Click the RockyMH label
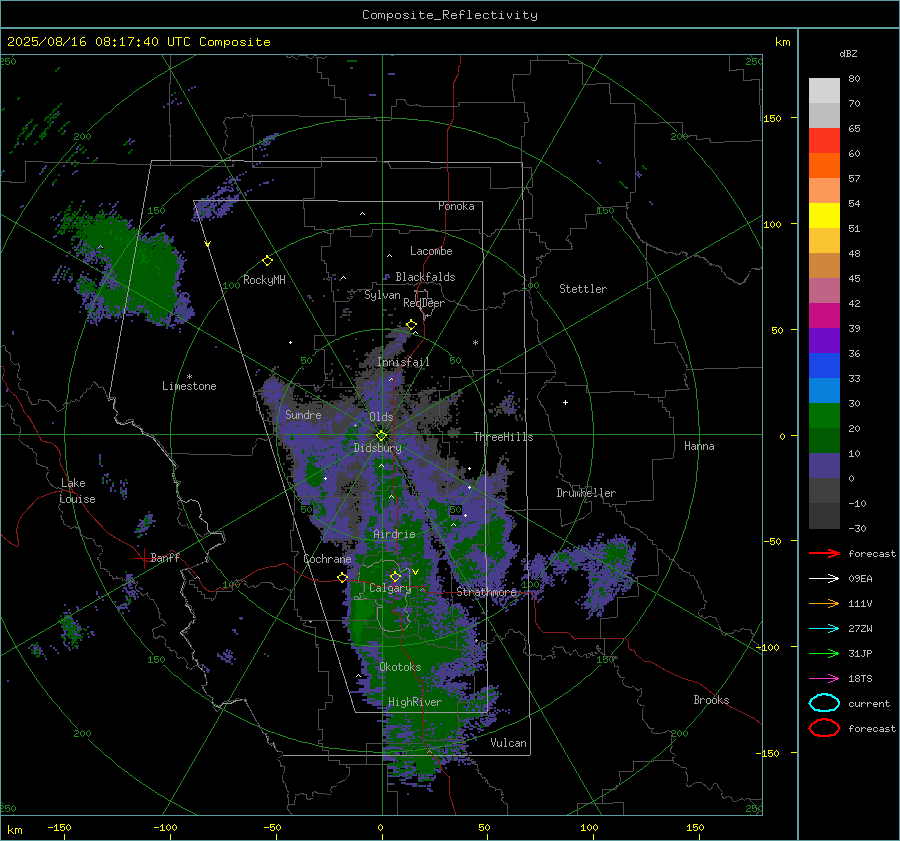Image resolution: width=900 pixels, height=841 pixels. (264, 280)
